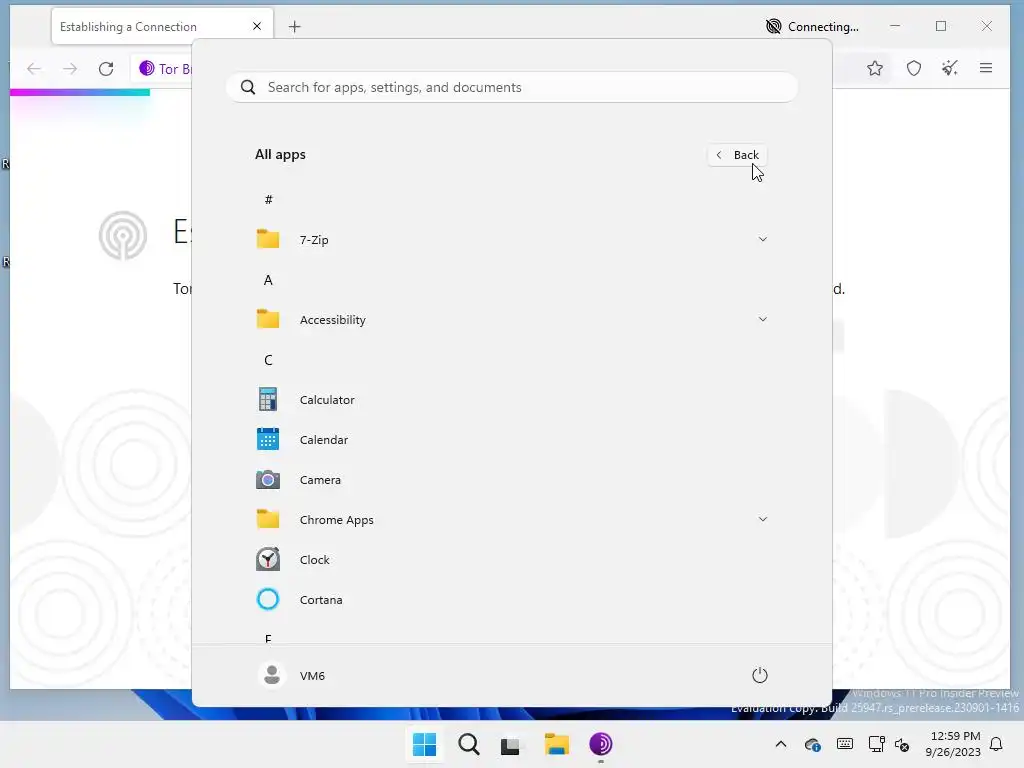The height and width of the screenshot is (768, 1024).
Task: Focus the Start menu search field
Action: pyautogui.click(x=512, y=88)
